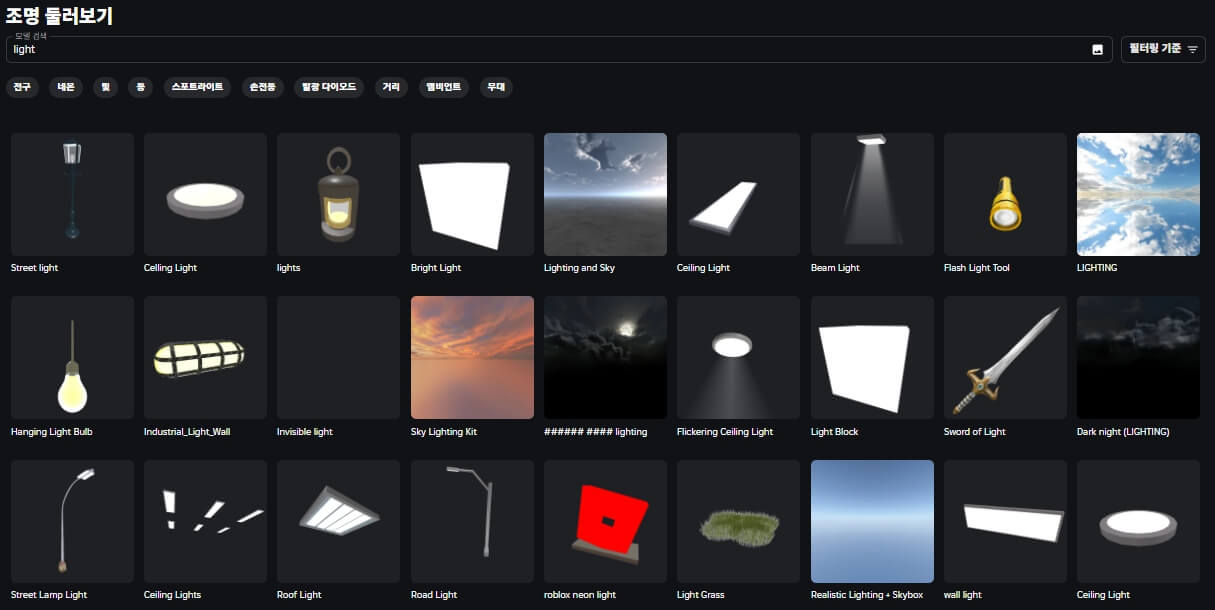Open the flat rectangular Ceiling Light thumbnail
This screenshot has height=610, width=1215.
(x=738, y=194)
